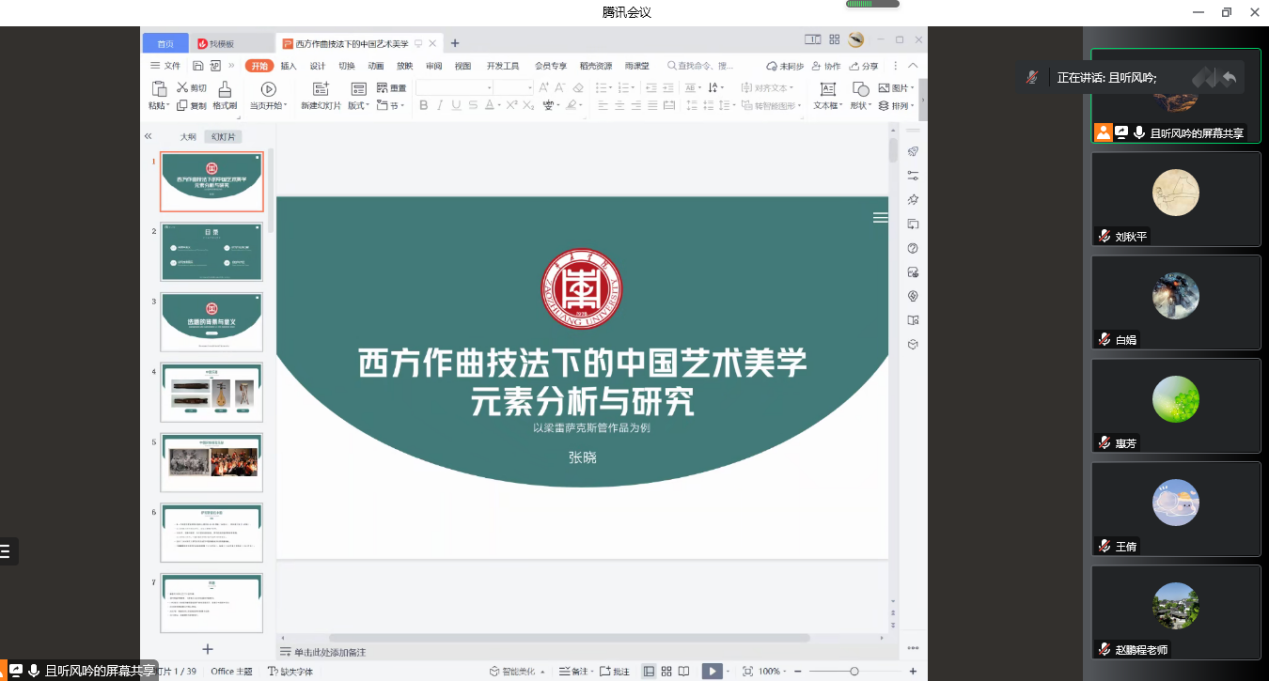Click the add slide plus icon below thumbnails

(208, 649)
